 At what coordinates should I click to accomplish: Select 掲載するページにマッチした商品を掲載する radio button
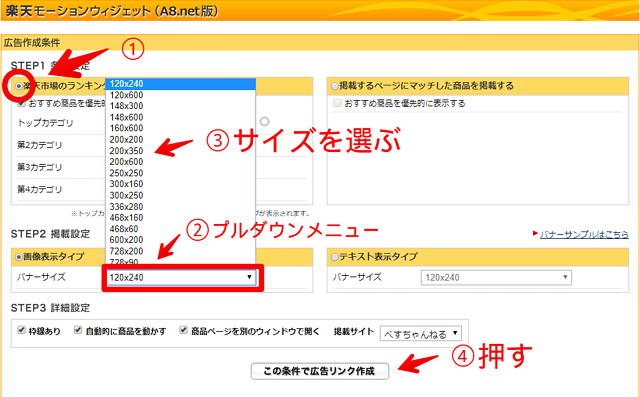[335, 86]
